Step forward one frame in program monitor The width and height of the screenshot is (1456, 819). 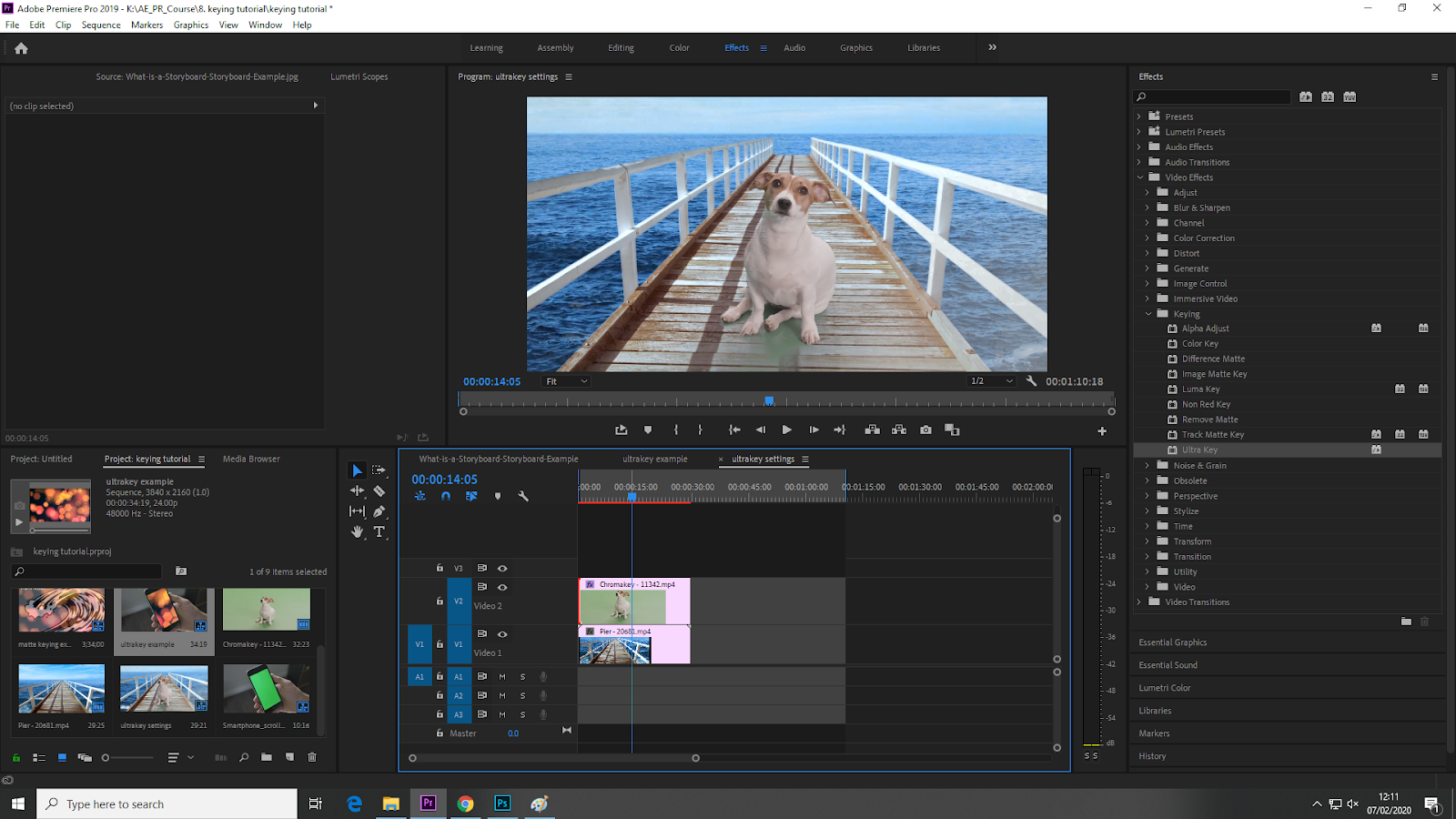point(814,430)
